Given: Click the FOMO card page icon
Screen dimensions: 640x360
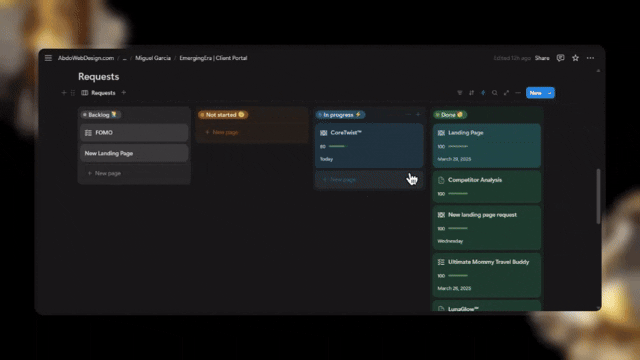Looking at the screenshot, I should (x=88, y=133).
